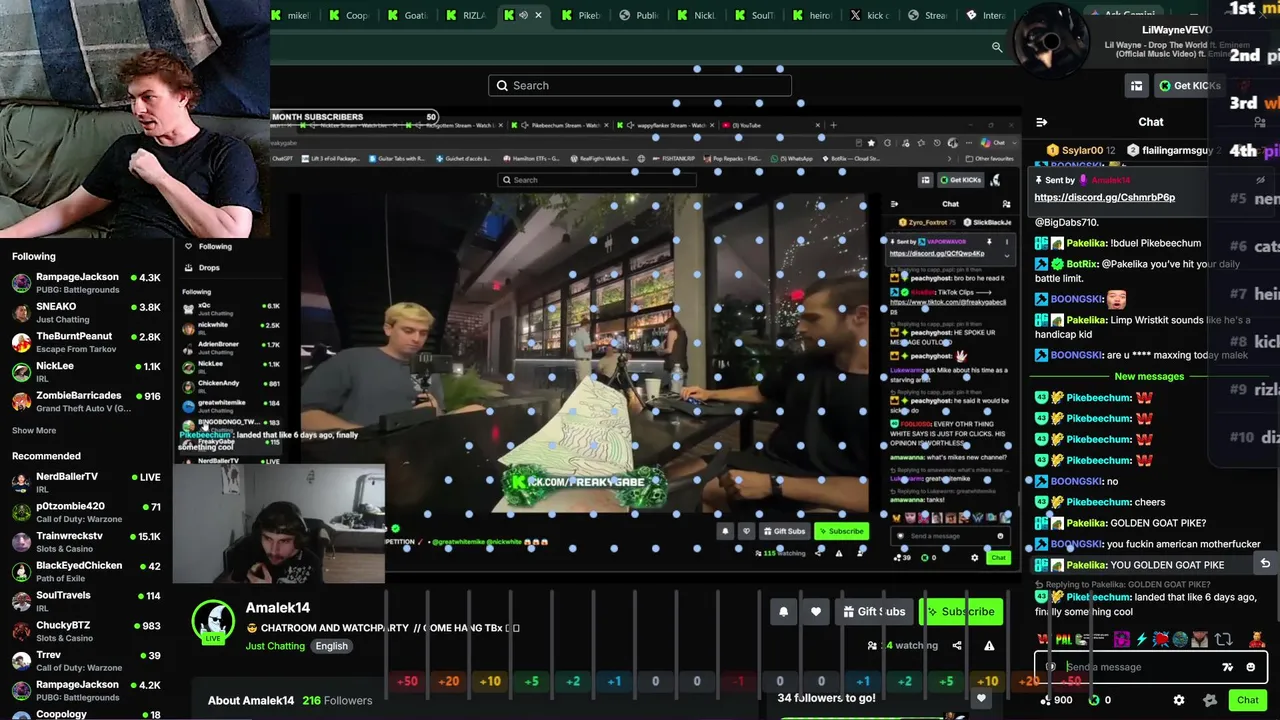
Task: Open NickLee channel in Following list
Action: point(88,372)
